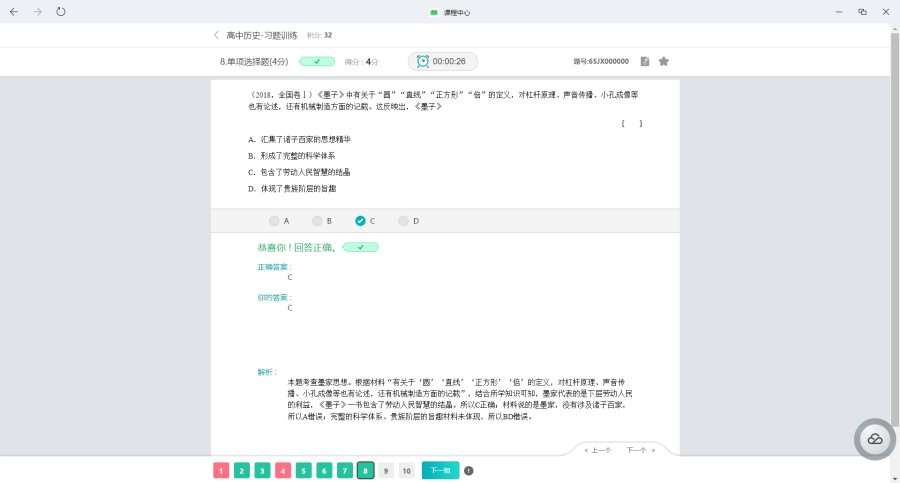This screenshot has width=900, height=483.
Task: Reload the page with the refresh icon
Action: 61,12
